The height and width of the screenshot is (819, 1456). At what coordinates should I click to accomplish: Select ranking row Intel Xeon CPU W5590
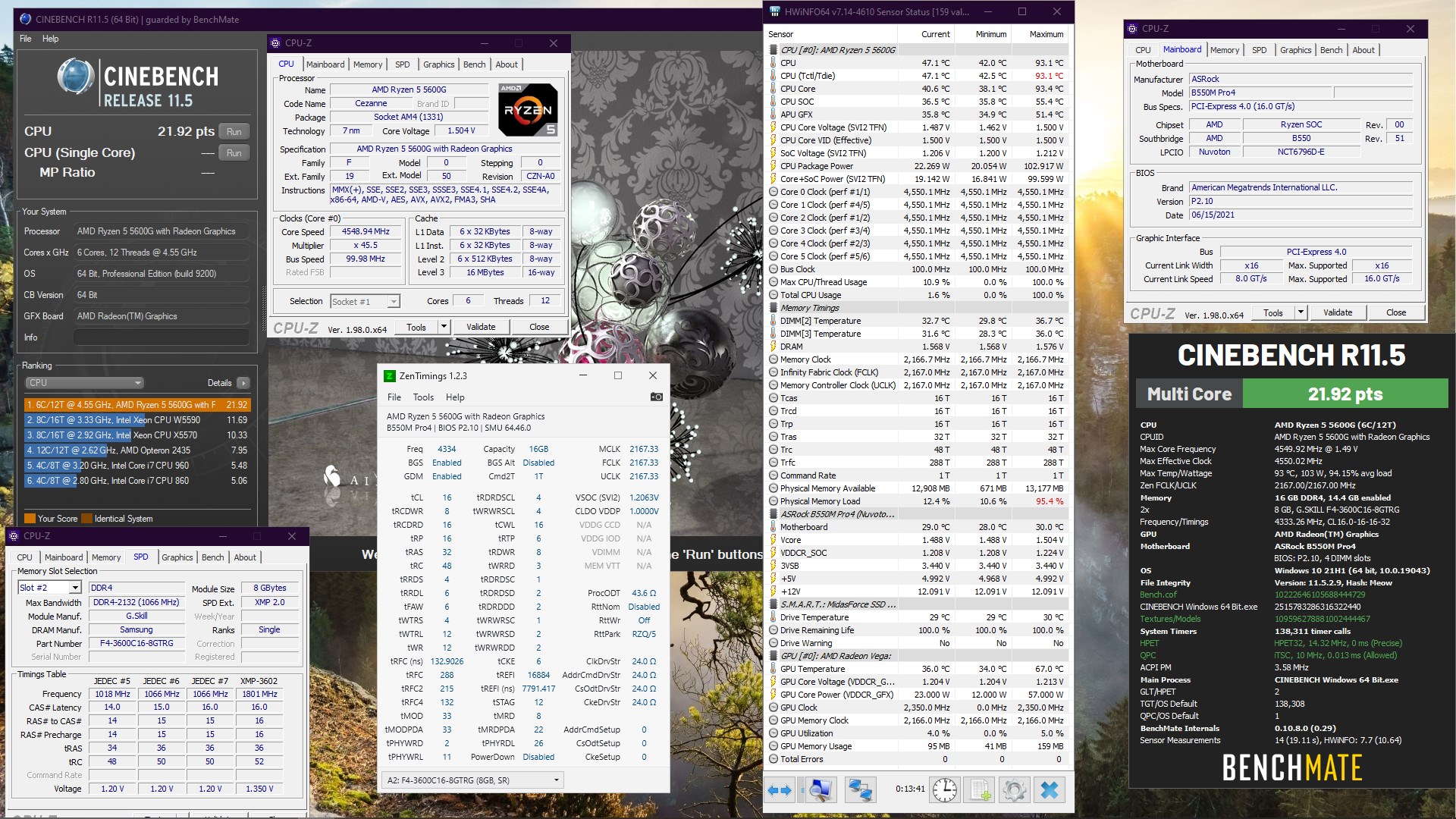[137, 420]
